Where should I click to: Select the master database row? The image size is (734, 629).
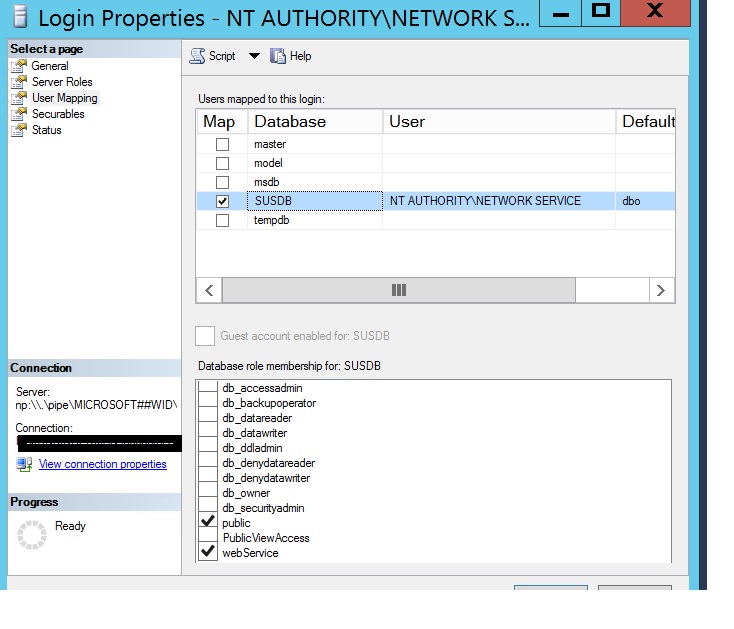pos(435,144)
